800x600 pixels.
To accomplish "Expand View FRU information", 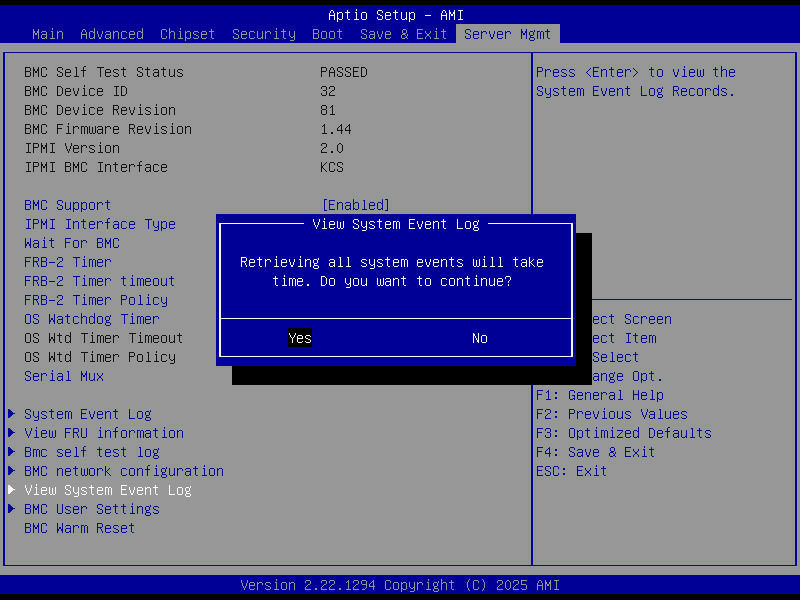I will tap(103, 432).
